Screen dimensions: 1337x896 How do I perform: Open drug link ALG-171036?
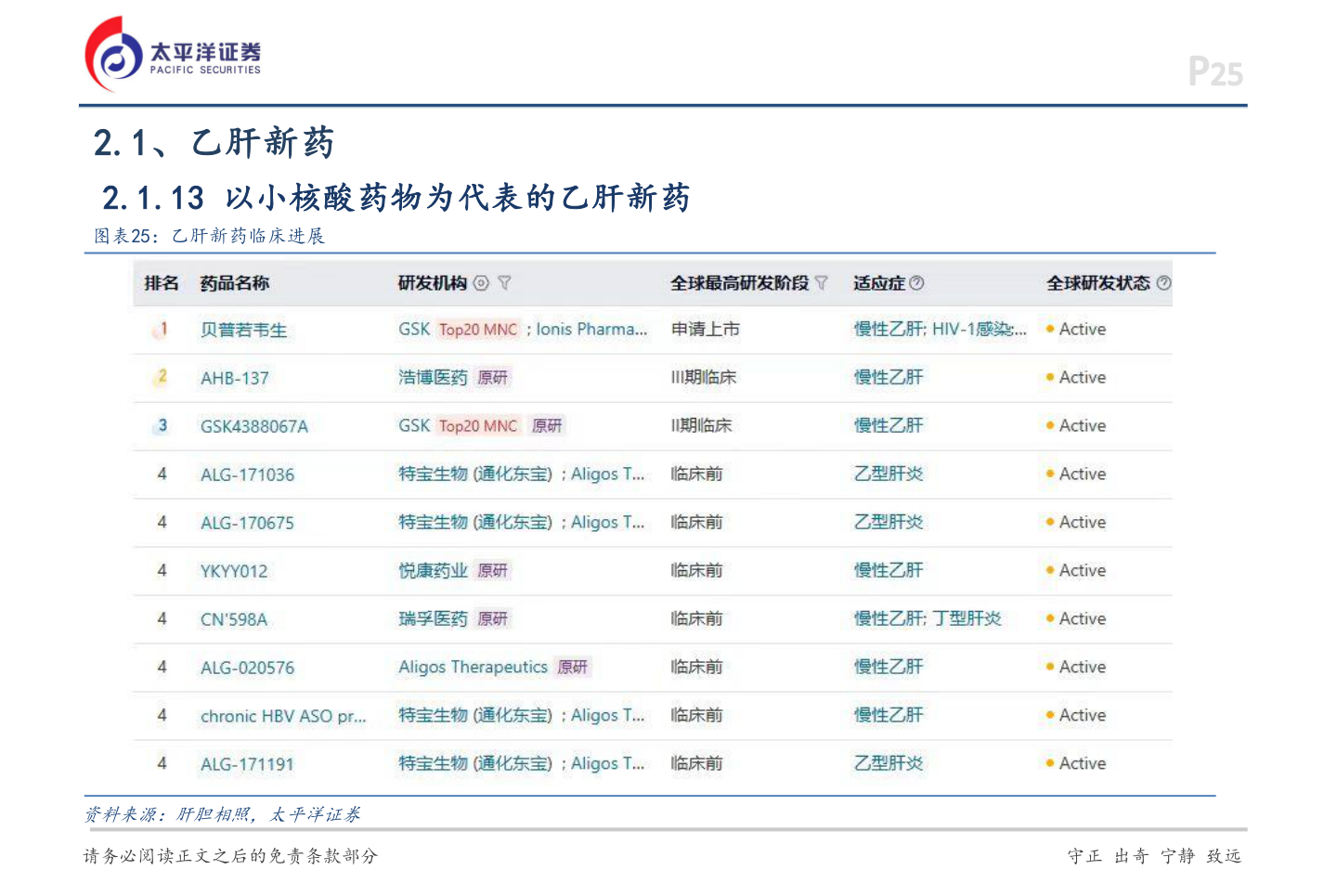pos(247,474)
